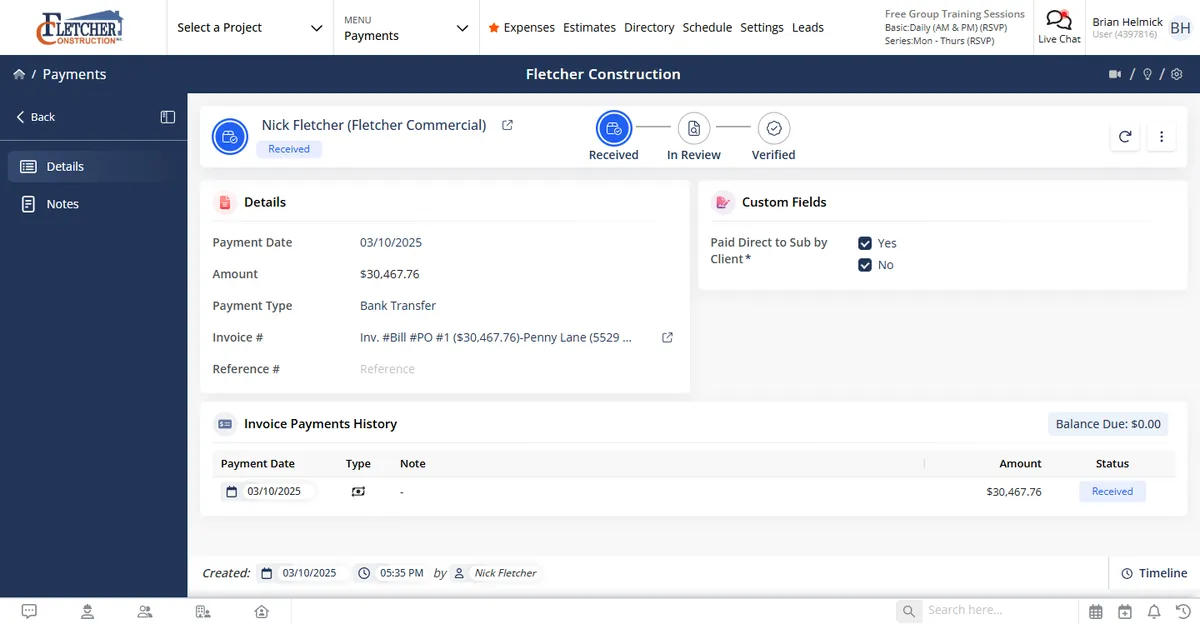This screenshot has width=1200, height=624.
Task: Collapse the sidebar with the panel icon
Action: (168, 117)
